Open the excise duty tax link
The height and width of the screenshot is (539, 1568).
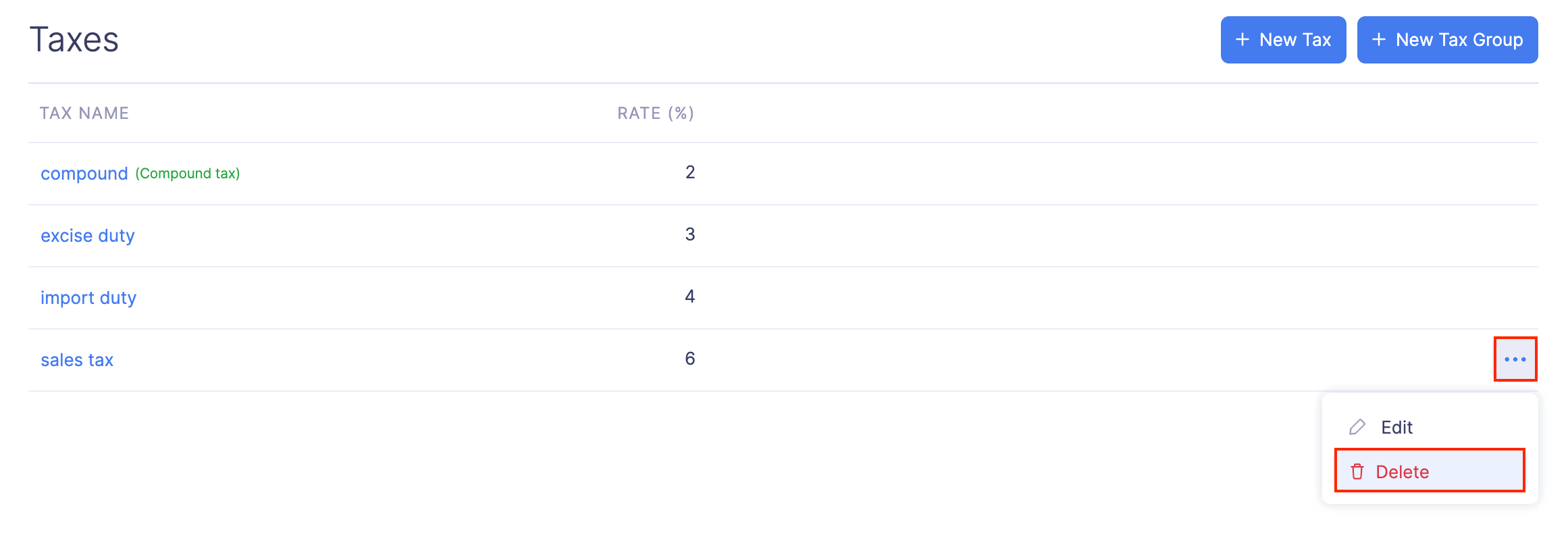pyautogui.click(x=88, y=236)
